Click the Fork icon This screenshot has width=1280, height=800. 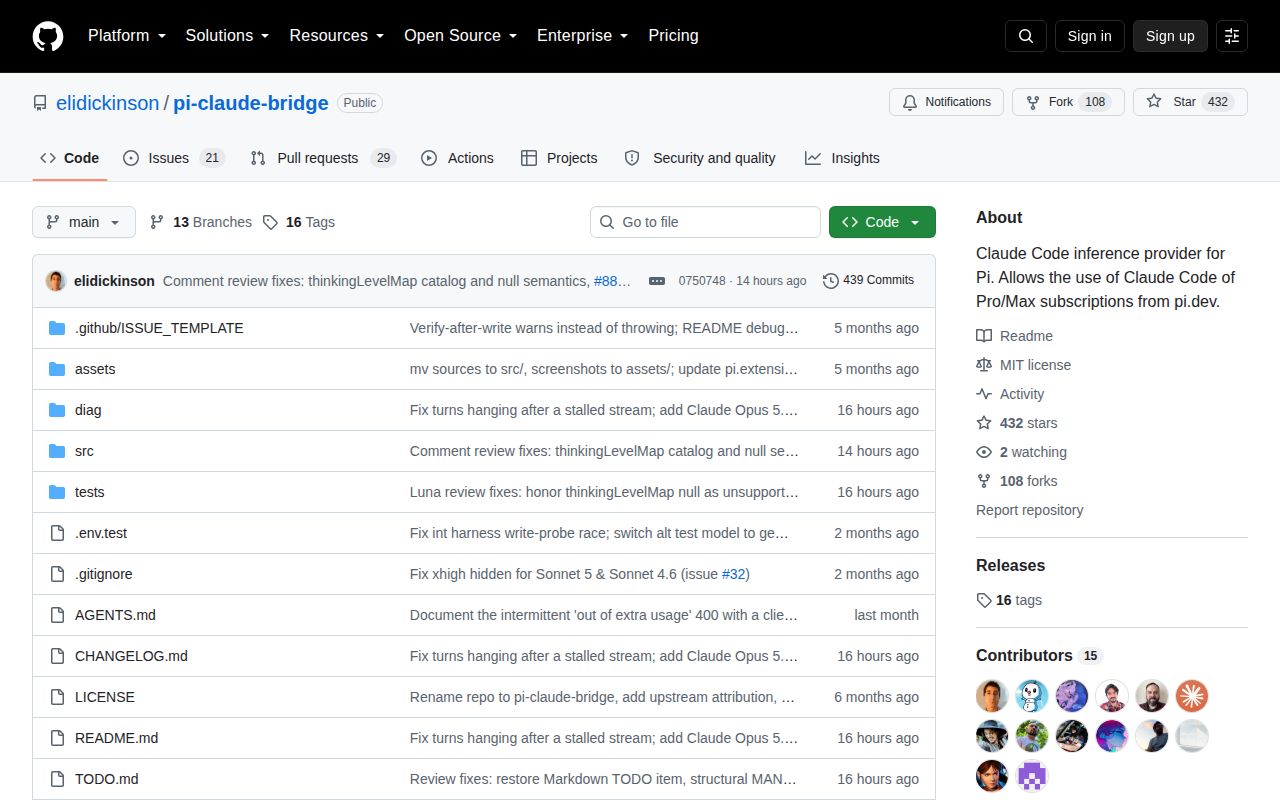click(1033, 102)
